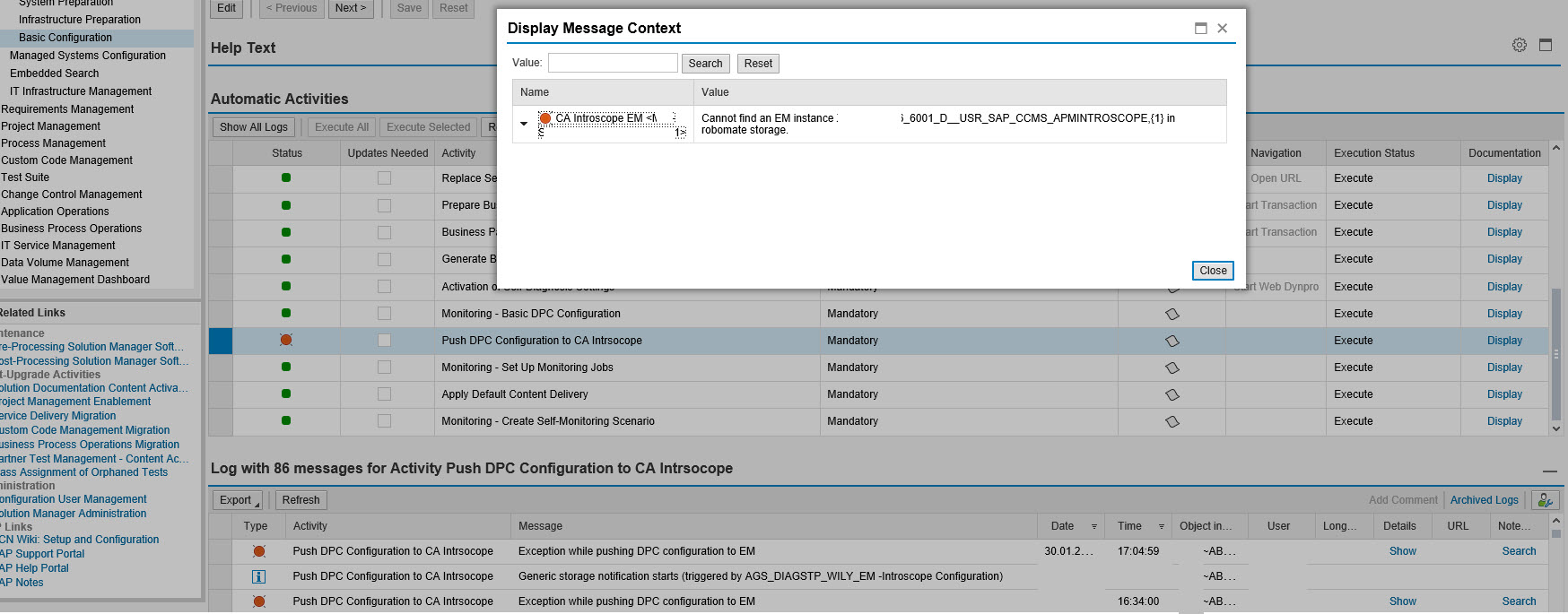Open Value Management Dashboard navigation item
The height and width of the screenshot is (614, 1568).
[75, 280]
